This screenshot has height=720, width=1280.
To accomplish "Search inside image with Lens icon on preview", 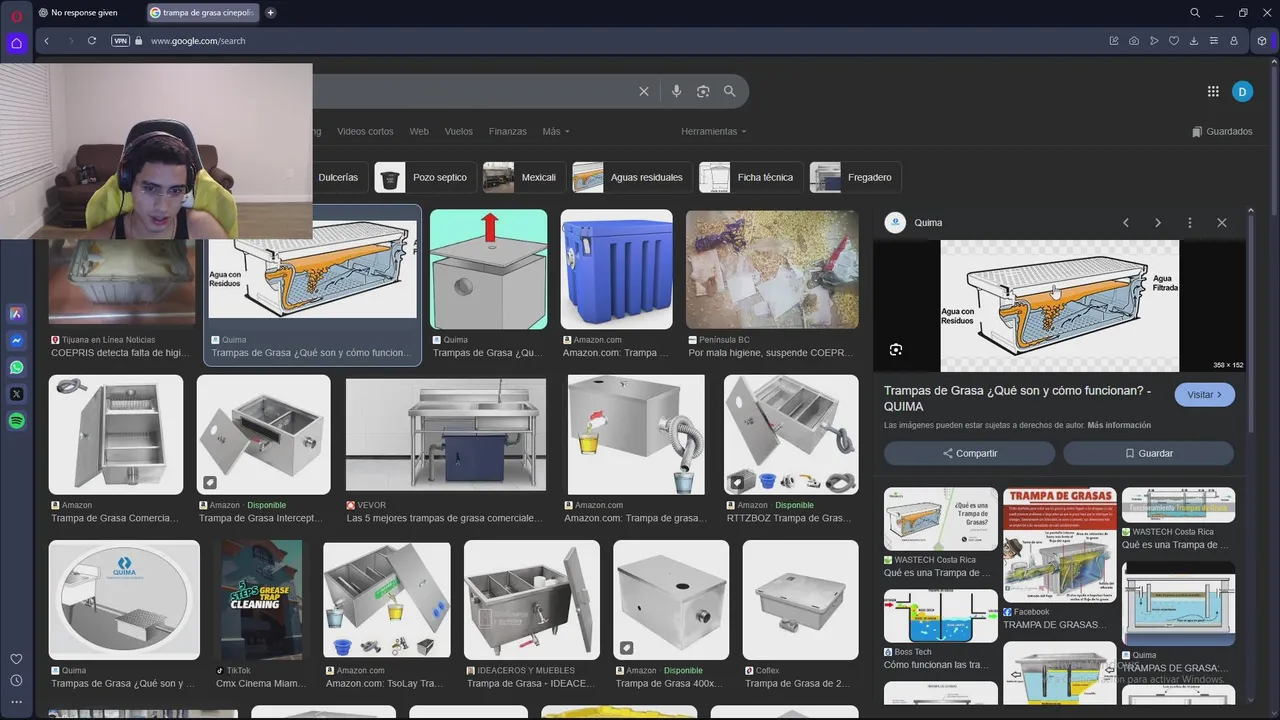I will pyautogui.click(x=896, y=349).
